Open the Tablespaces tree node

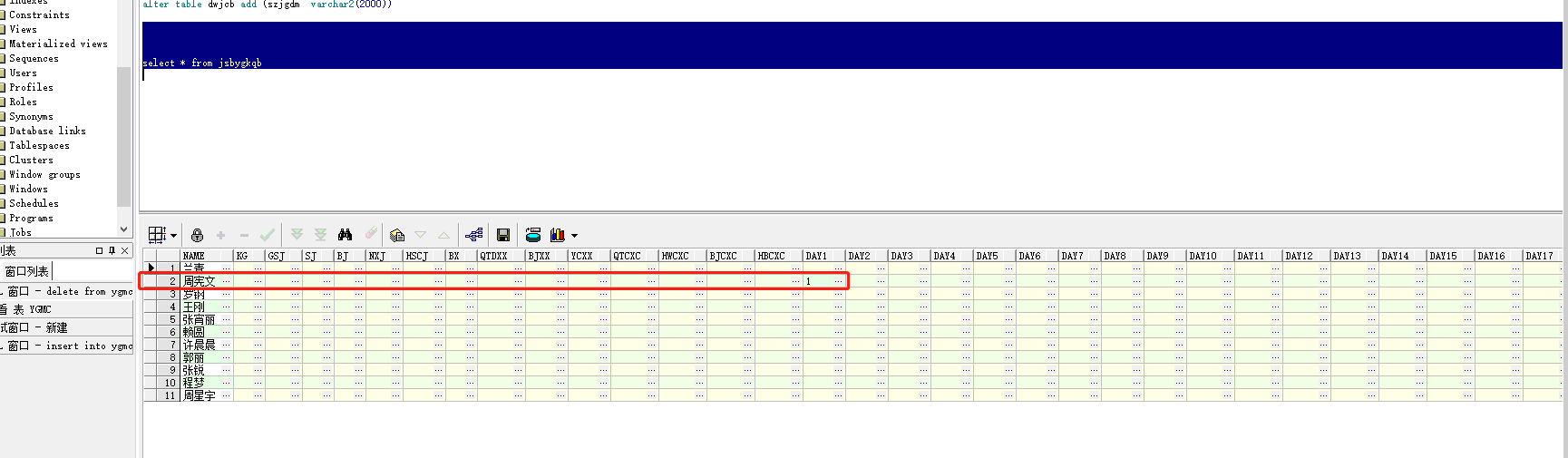(x=39, y=145)
